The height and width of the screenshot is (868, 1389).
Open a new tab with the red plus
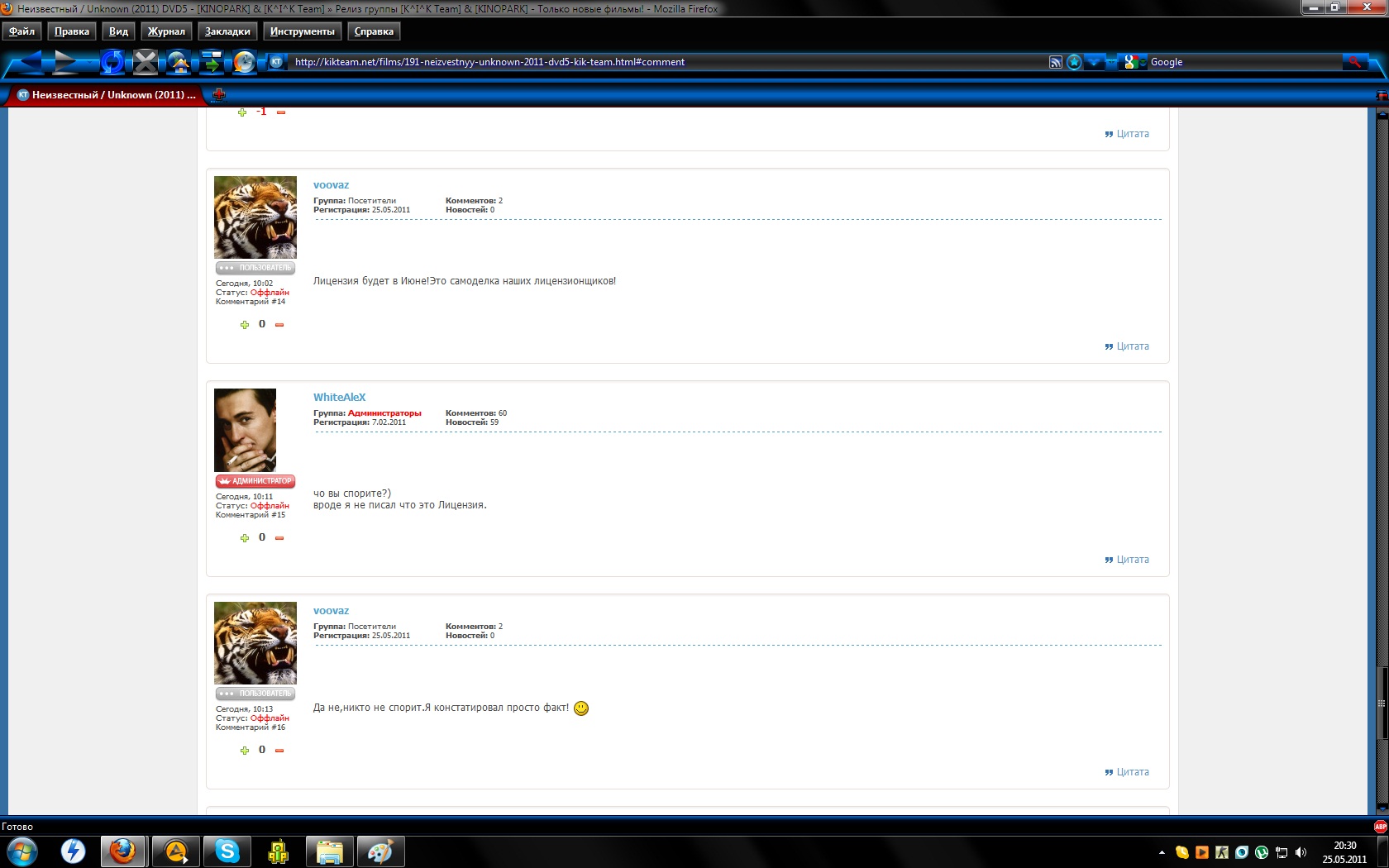(218, 94)
